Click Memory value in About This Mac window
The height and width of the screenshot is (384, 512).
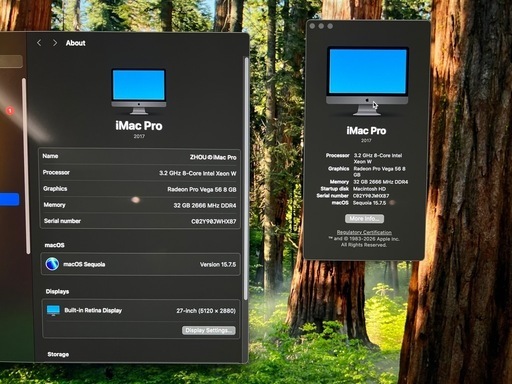(380, 182)
